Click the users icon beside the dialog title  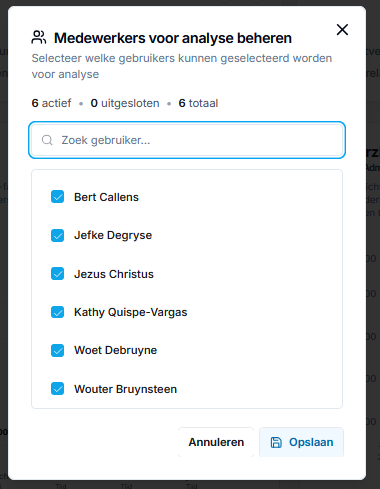pos(39,37)
